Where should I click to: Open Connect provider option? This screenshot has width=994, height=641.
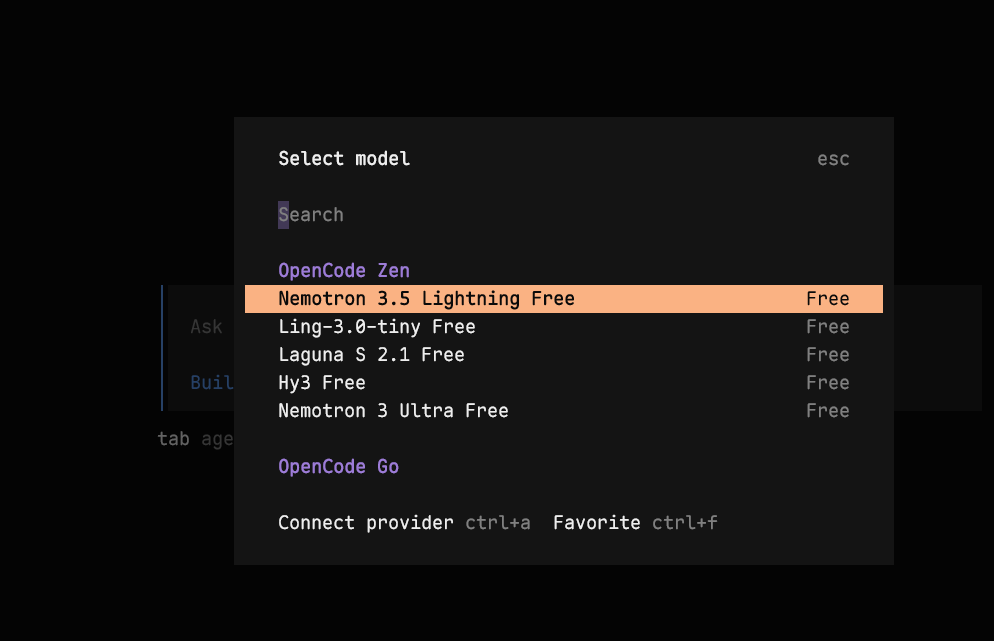tap(366, 522)
